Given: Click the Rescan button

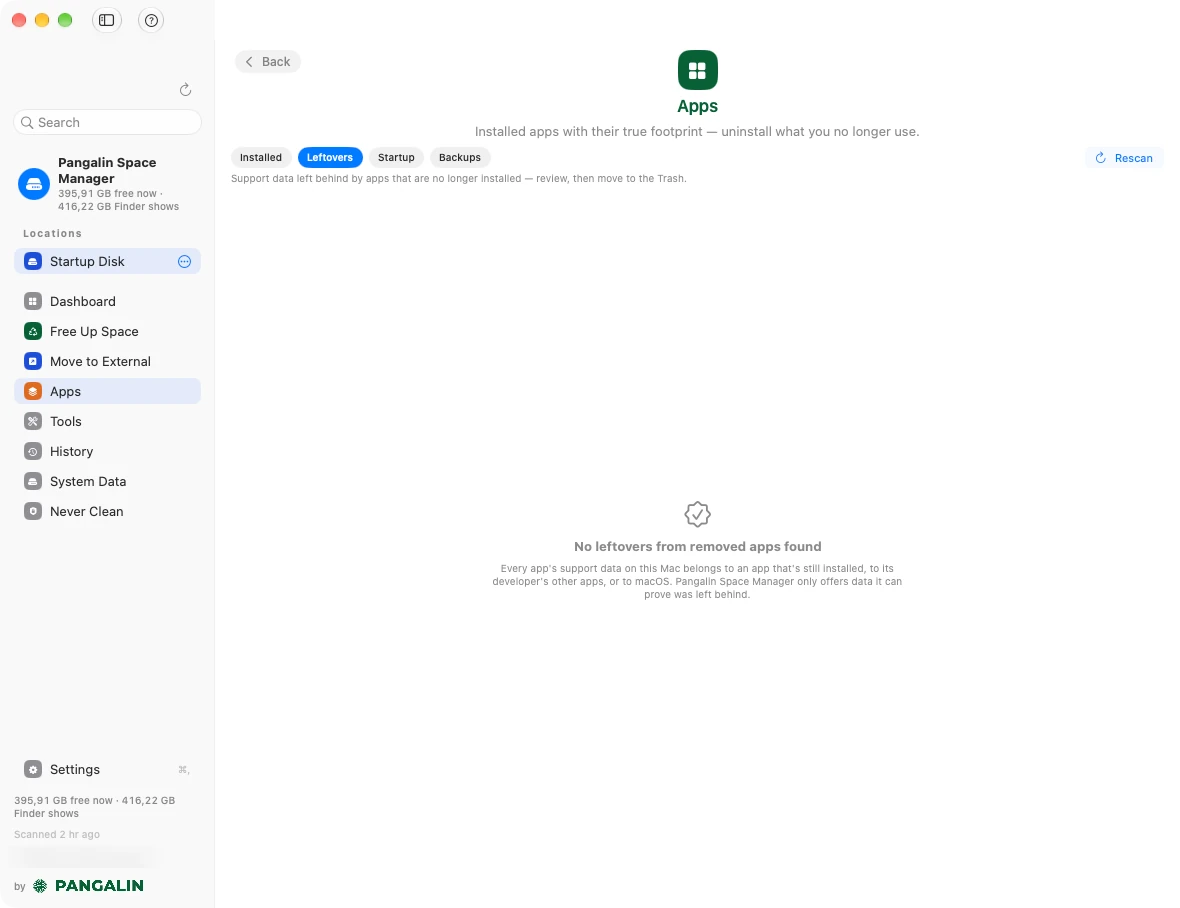Looking at the screenshot, I should pos(1124,158).
